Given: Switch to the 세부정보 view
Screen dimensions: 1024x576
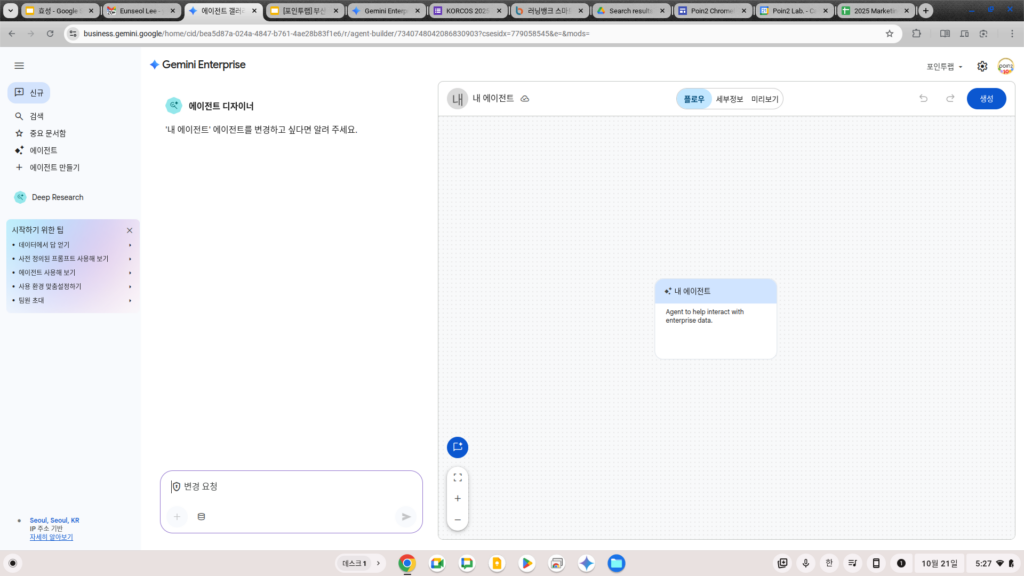Looking at the screenshot, I should click(729, 99).
